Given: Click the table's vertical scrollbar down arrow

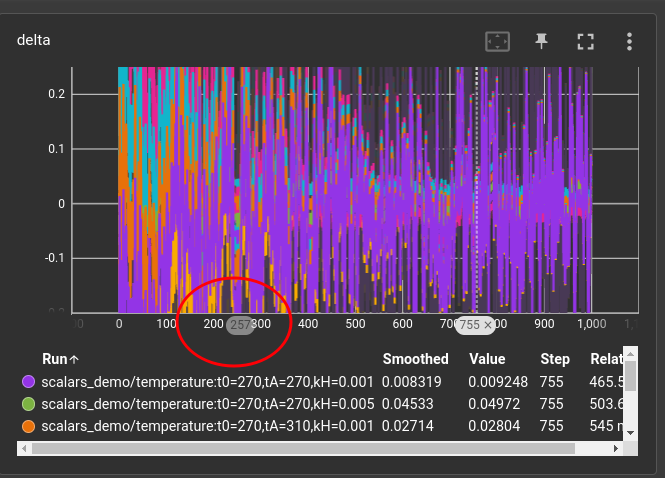Looking at the screenshot, I should [x=631, y=433].
